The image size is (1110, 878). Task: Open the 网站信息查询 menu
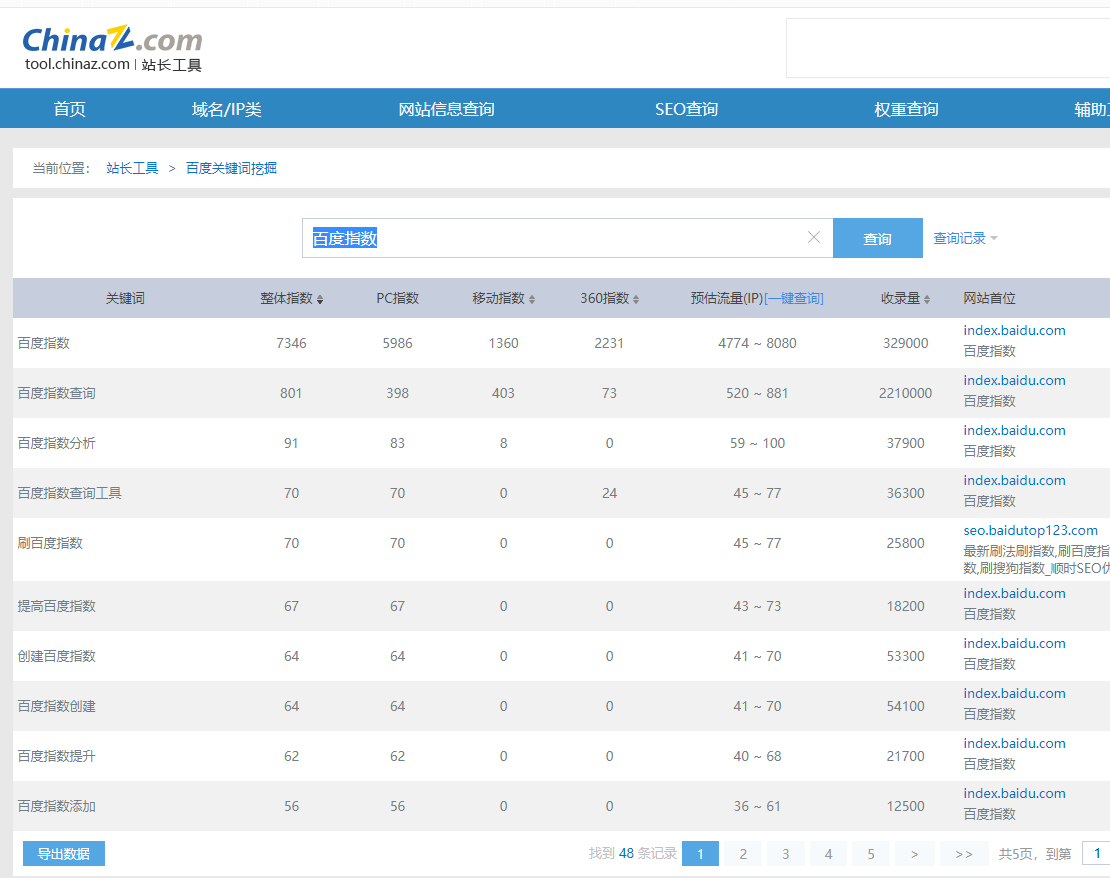446,109
